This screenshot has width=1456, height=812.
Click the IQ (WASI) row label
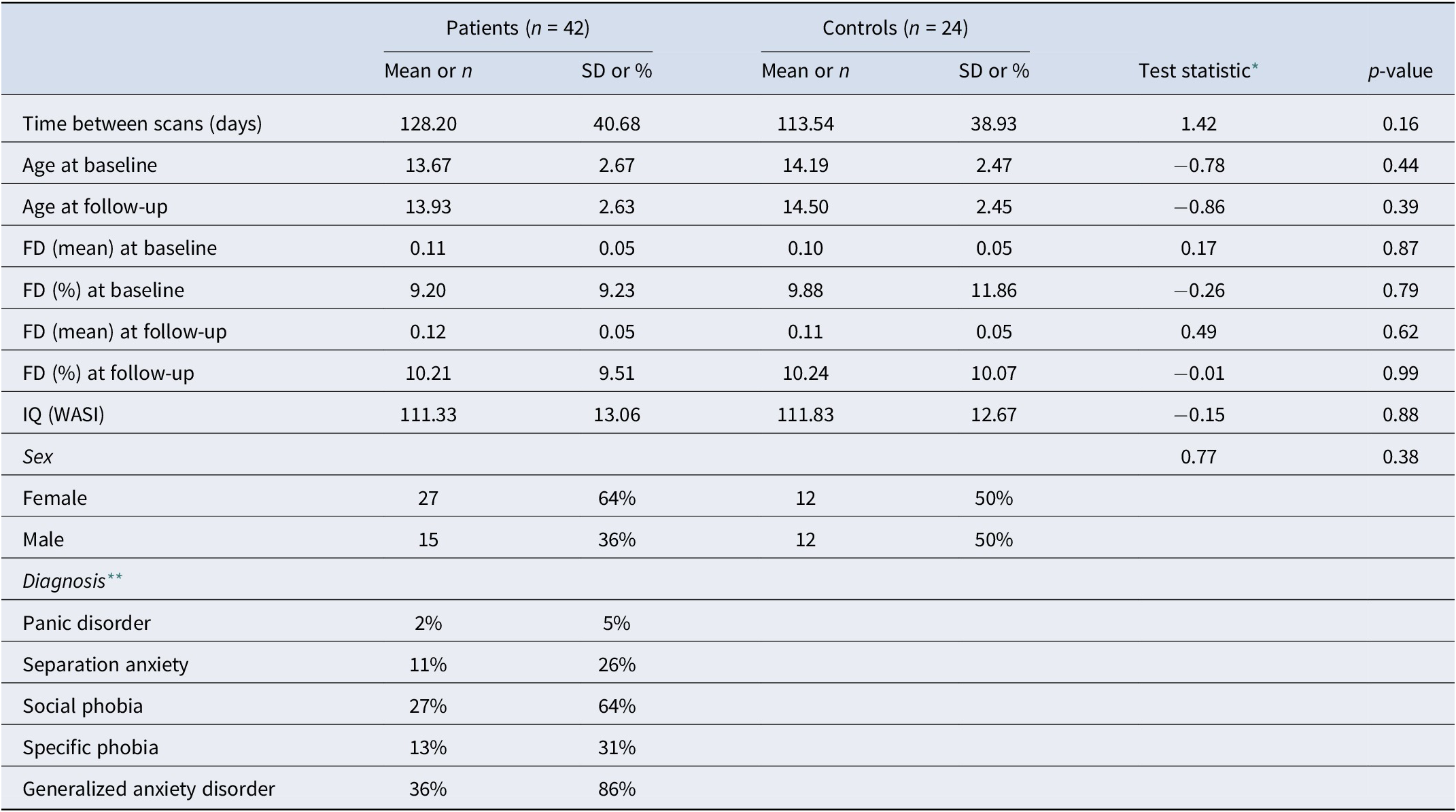[63, 414]
